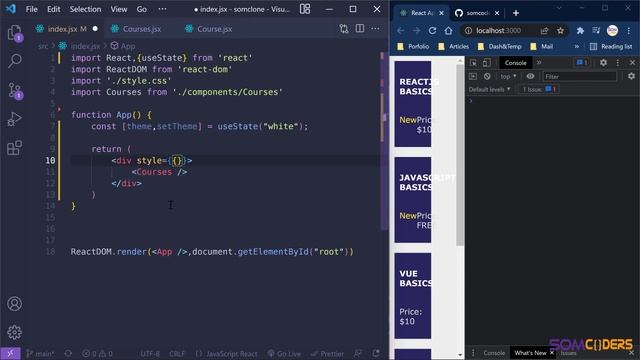This screenshot has height=360, width=640.
Task: Open DevTools settings gear
Action: point(603,62)
